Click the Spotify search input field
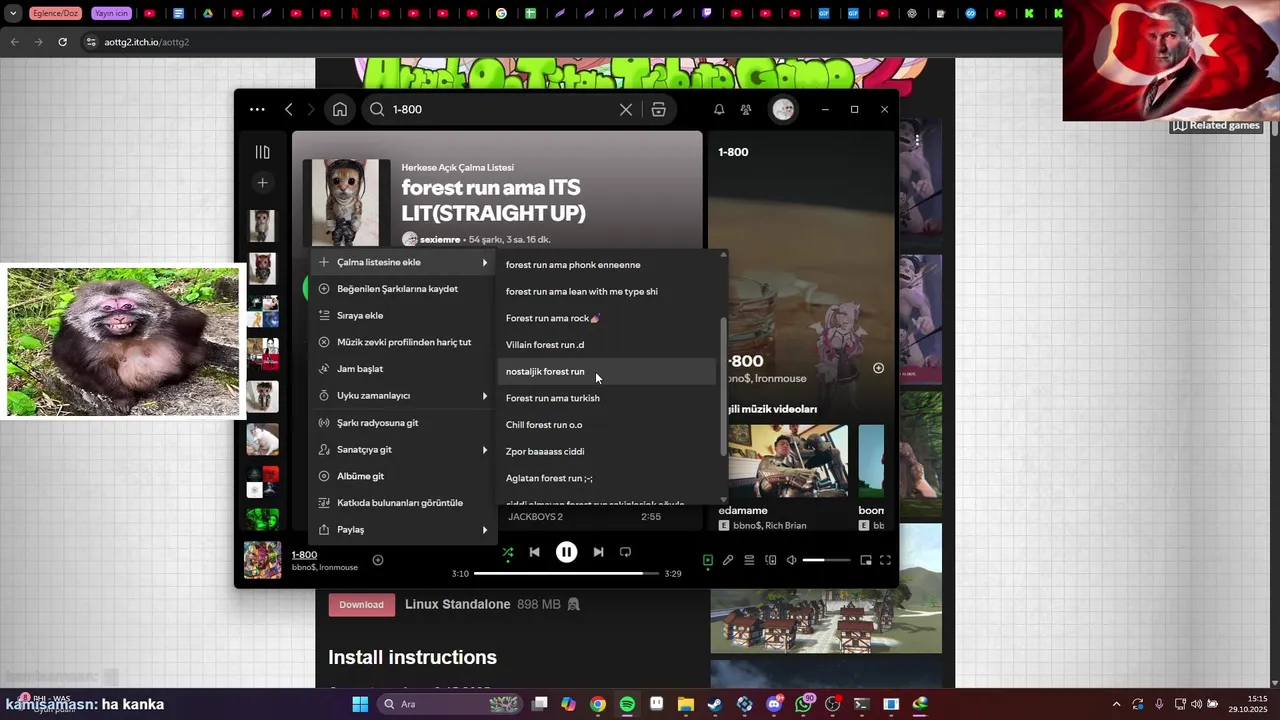1280x720 pixels. coord(503,110)
